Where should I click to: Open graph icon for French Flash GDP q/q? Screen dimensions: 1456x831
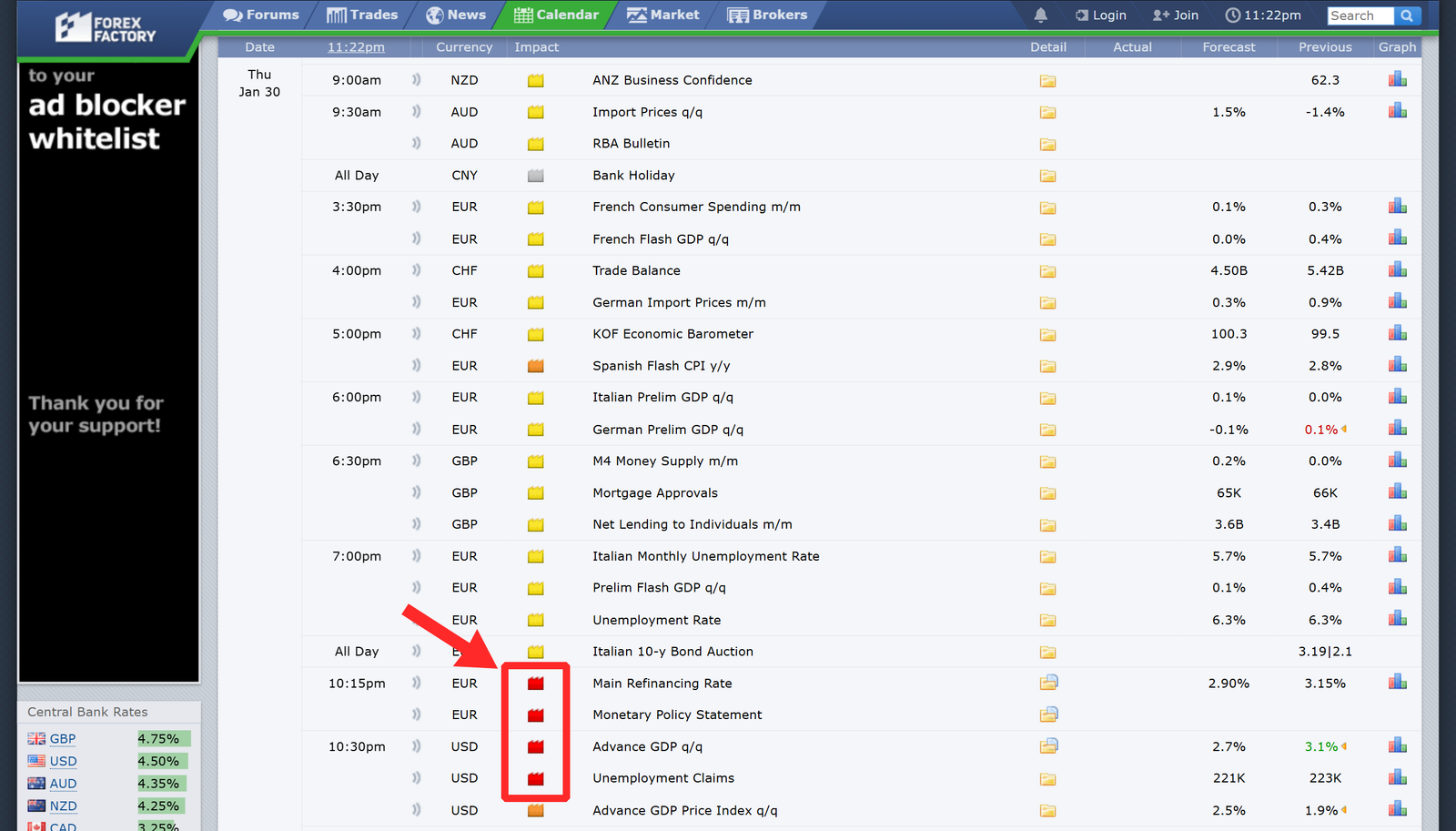(1398, 238)
